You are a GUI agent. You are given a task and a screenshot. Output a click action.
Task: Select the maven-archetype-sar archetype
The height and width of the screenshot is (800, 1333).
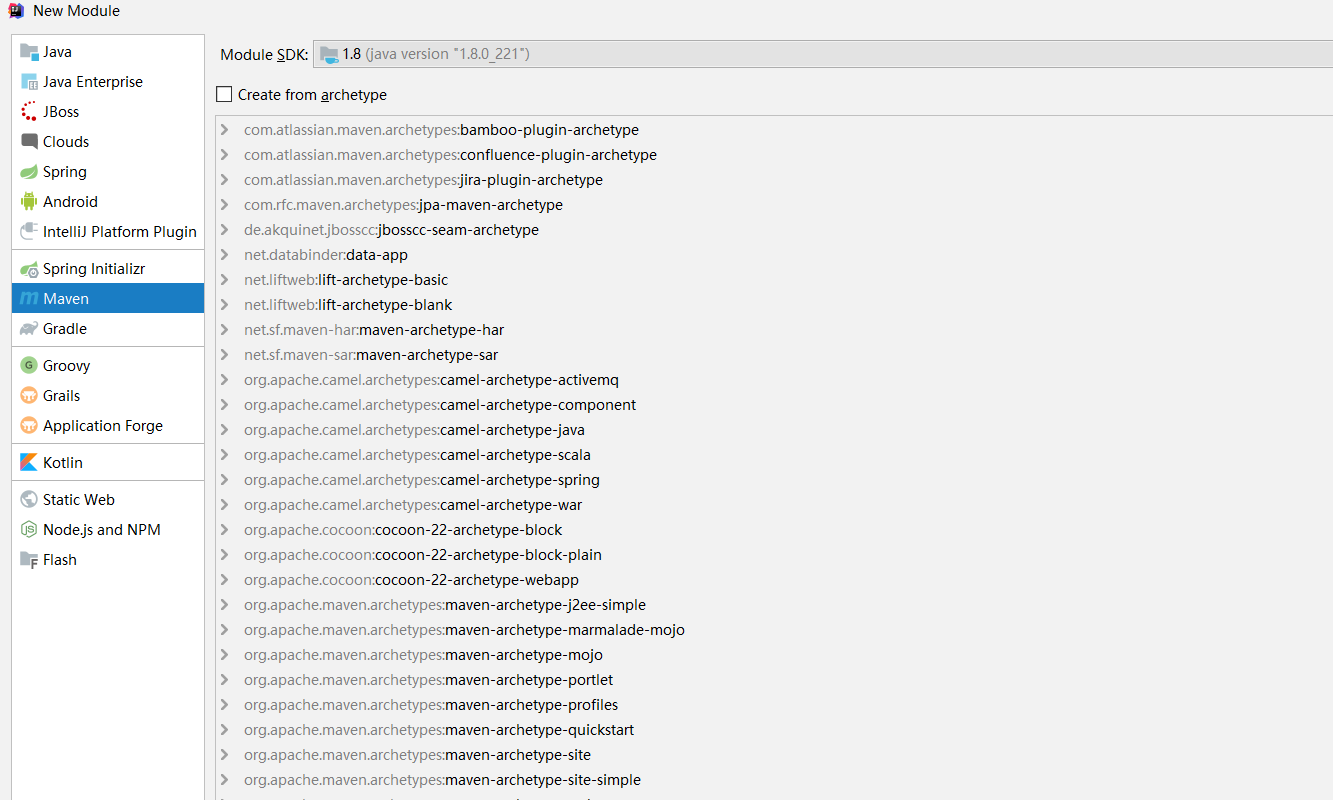click(x=371, y=355)
